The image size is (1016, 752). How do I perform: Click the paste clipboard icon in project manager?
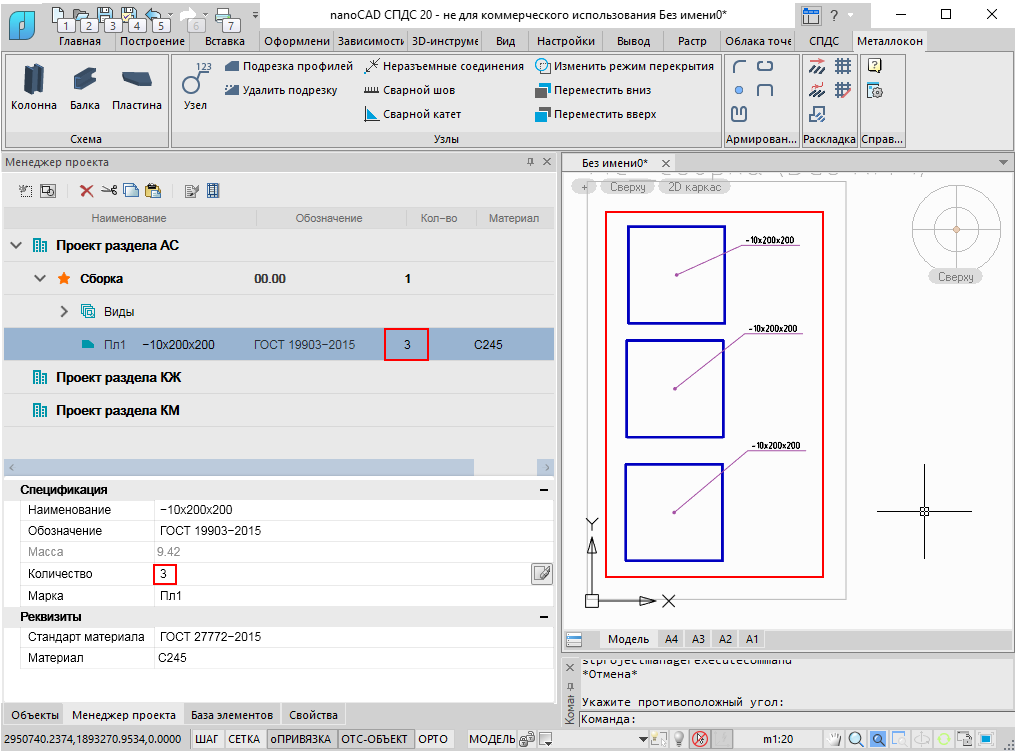click(154, 191)
